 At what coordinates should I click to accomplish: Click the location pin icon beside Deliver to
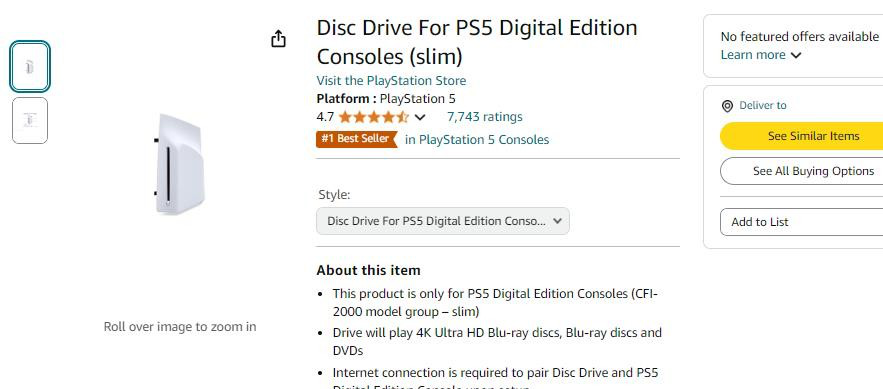727,106
